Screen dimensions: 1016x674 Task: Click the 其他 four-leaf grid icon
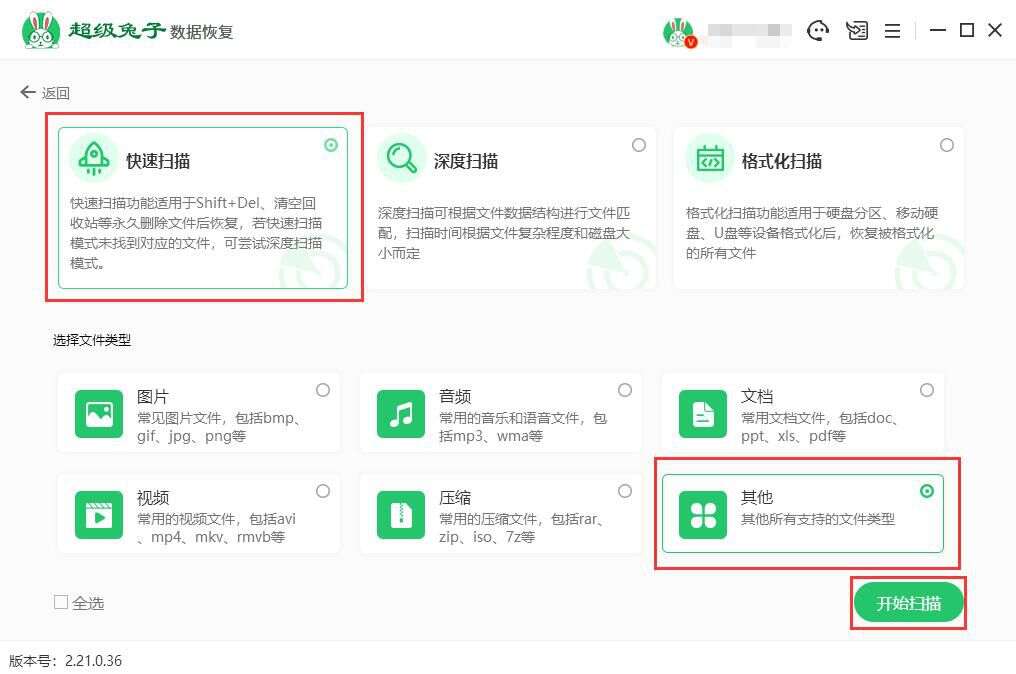(x=703, y=515)
